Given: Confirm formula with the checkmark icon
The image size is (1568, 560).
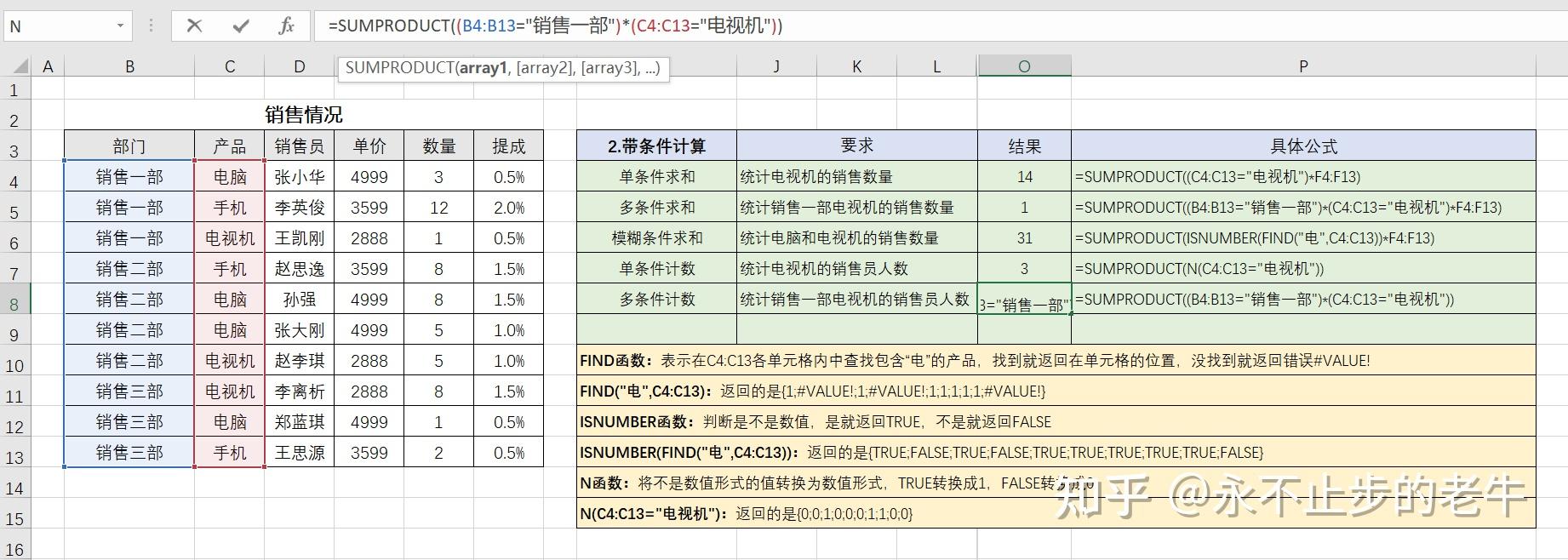Looking at the screenshot, I should 241,26.
